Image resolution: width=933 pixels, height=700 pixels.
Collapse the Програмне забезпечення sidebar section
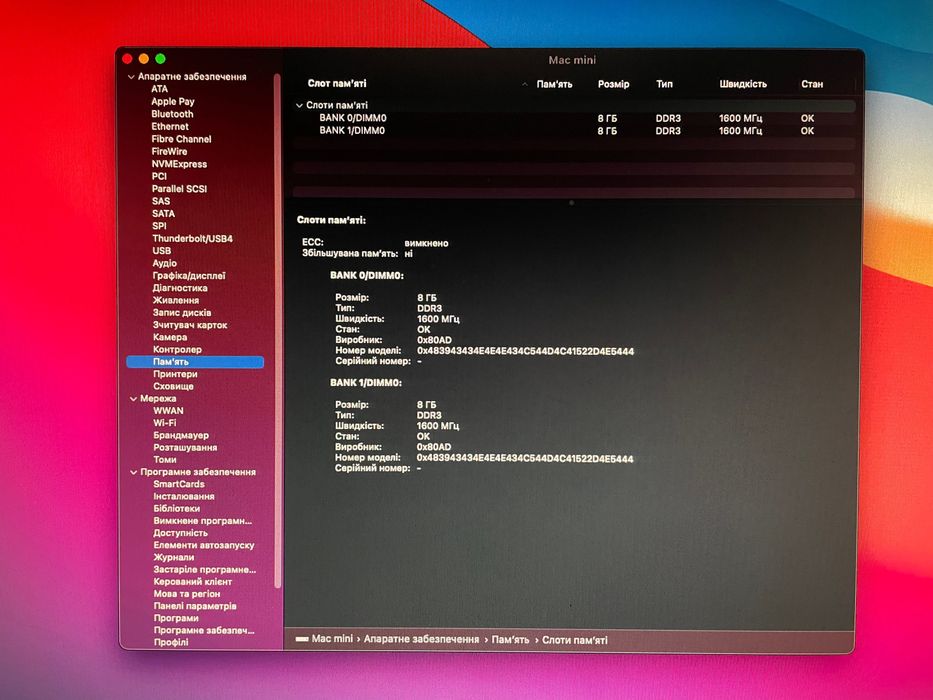pos(133,472)
